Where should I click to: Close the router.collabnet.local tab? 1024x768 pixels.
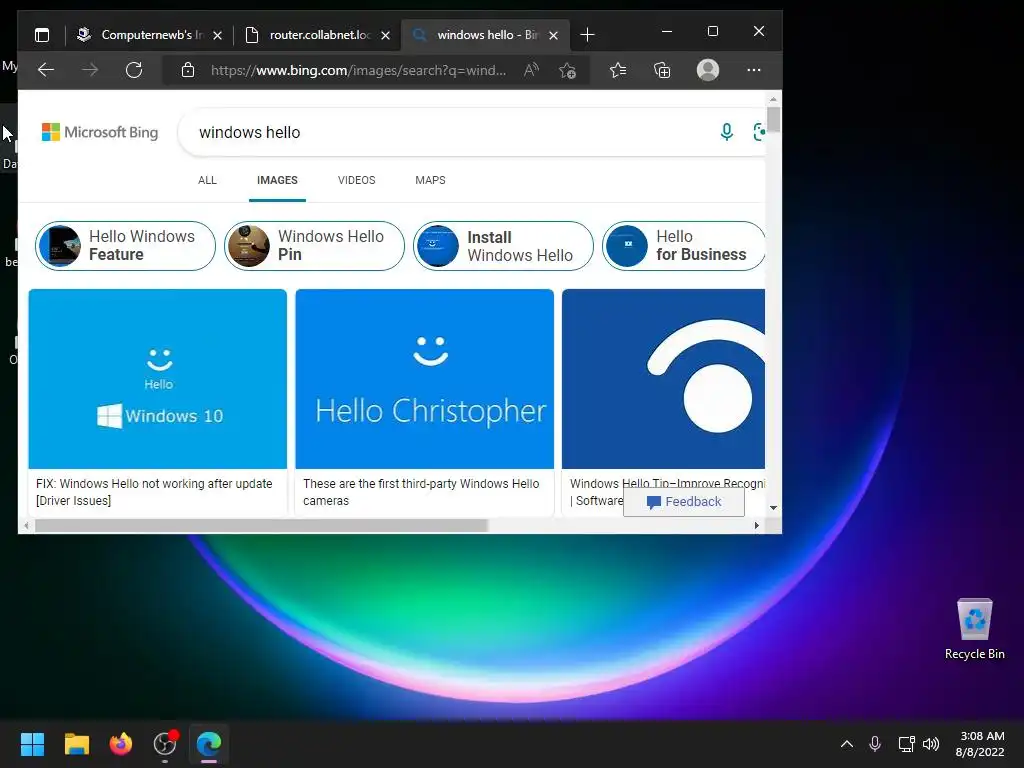tap(385, 35)
